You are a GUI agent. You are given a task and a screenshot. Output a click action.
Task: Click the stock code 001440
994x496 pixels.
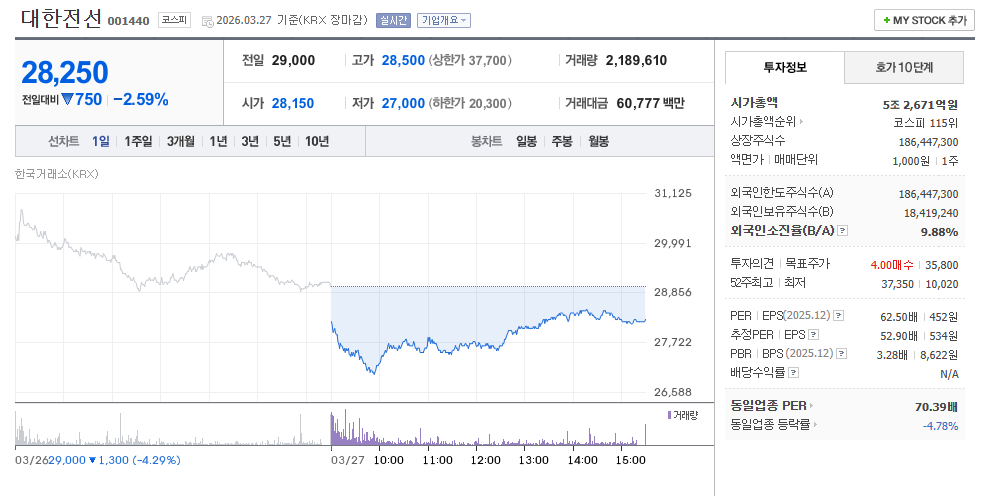(129, 21)
